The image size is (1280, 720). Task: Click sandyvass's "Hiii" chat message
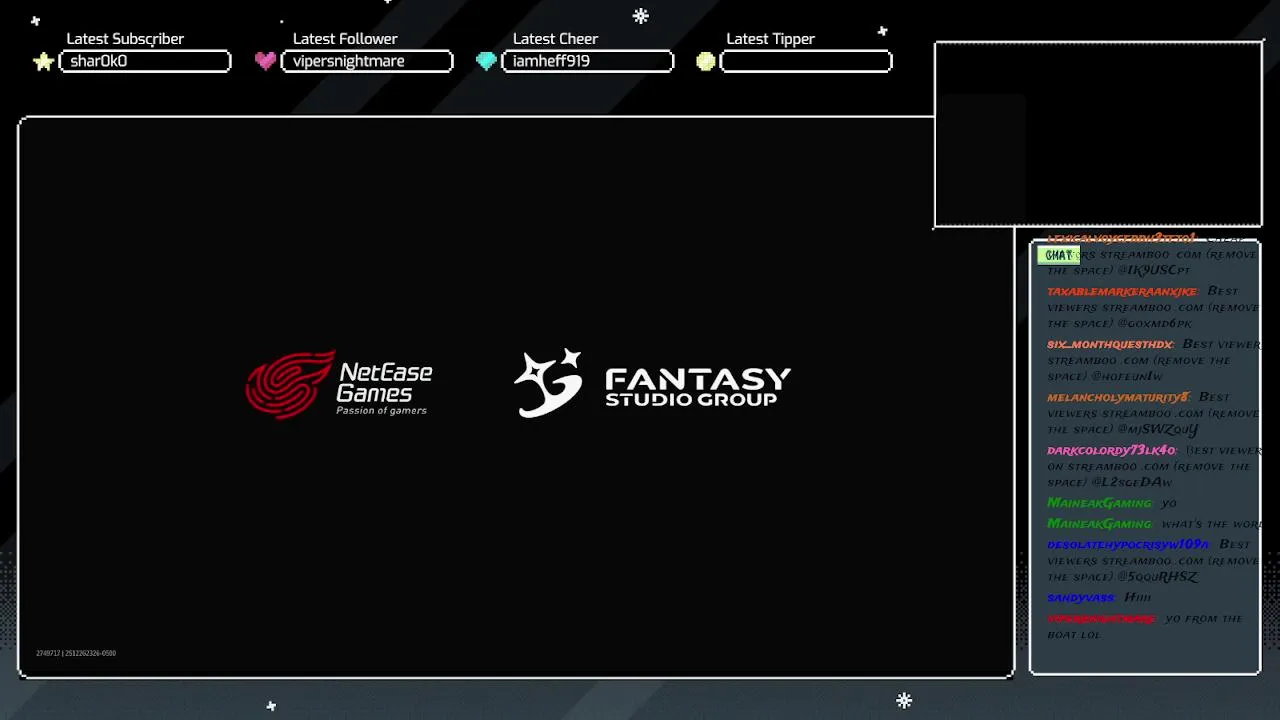[x=1138, y=598]
